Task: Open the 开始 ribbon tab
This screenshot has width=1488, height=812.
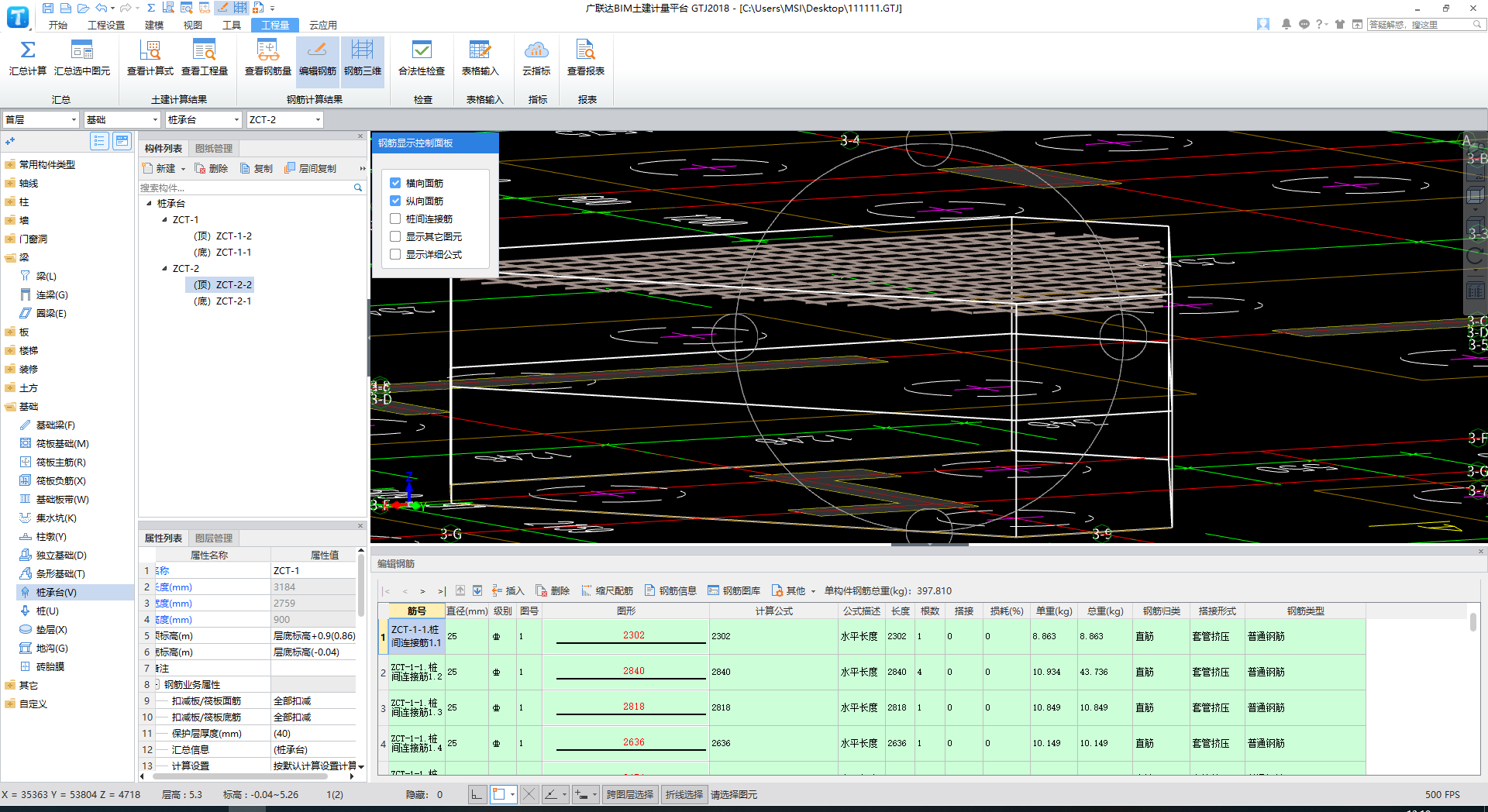Action: coord(58,25)
